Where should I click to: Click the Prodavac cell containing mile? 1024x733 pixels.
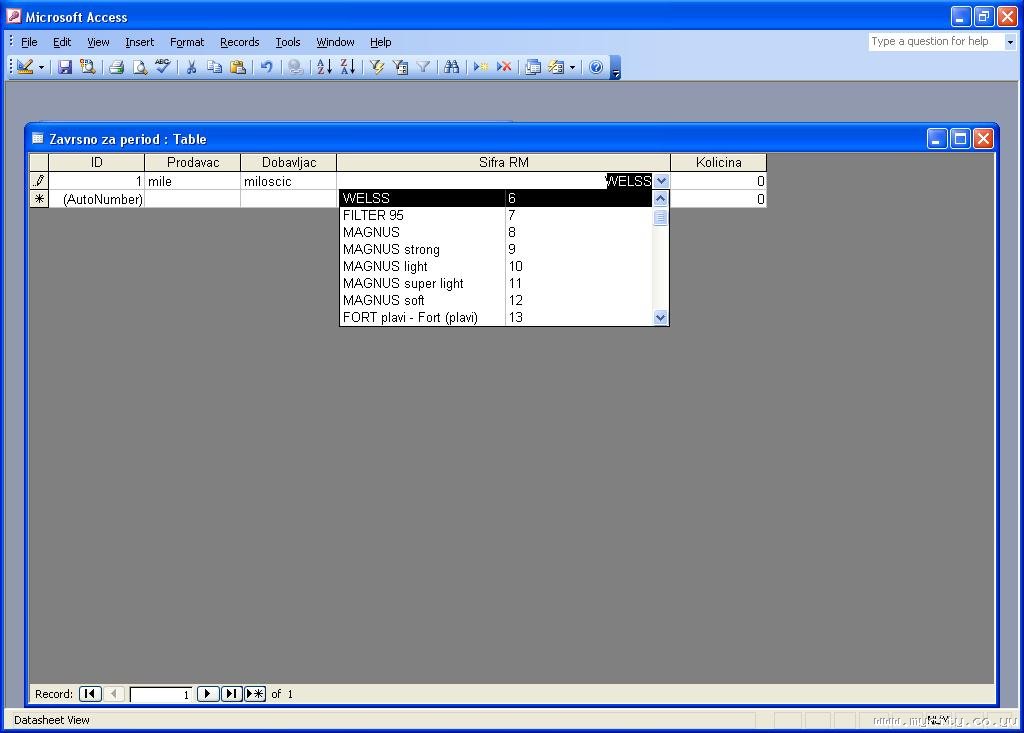tap(193, 181)
